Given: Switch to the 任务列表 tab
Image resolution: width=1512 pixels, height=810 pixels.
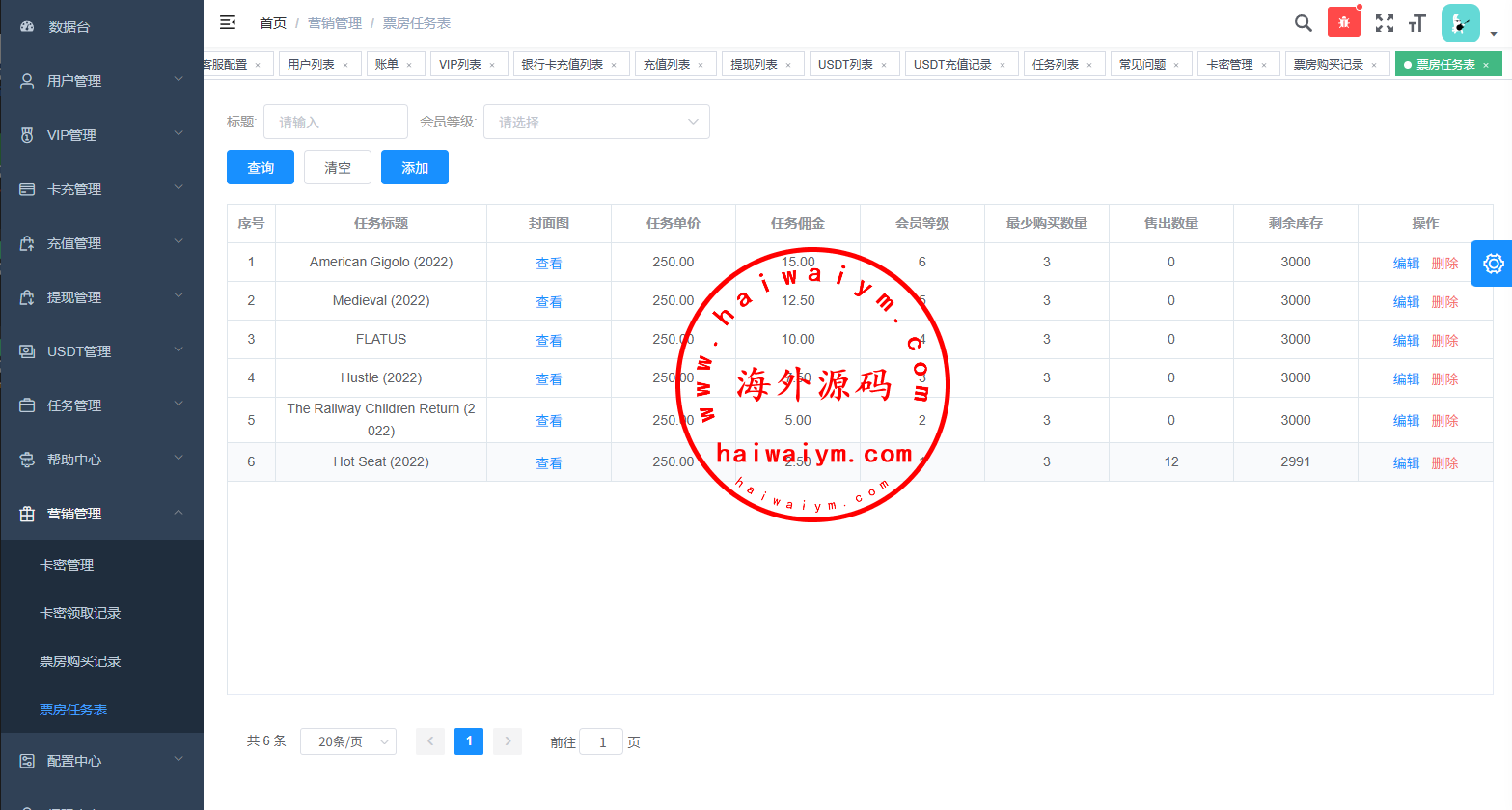Looking at the screenshot, I should click(x=1055, y=65).
